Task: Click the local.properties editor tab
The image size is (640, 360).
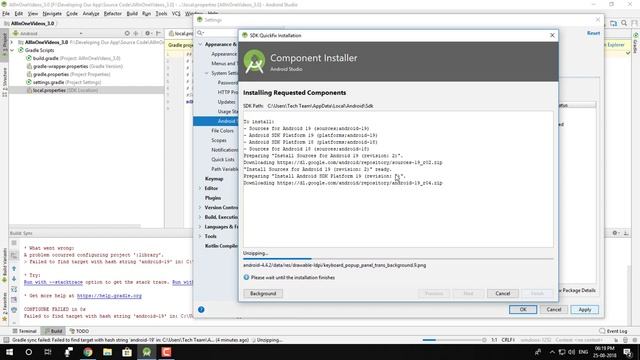Action: [180, 33]
